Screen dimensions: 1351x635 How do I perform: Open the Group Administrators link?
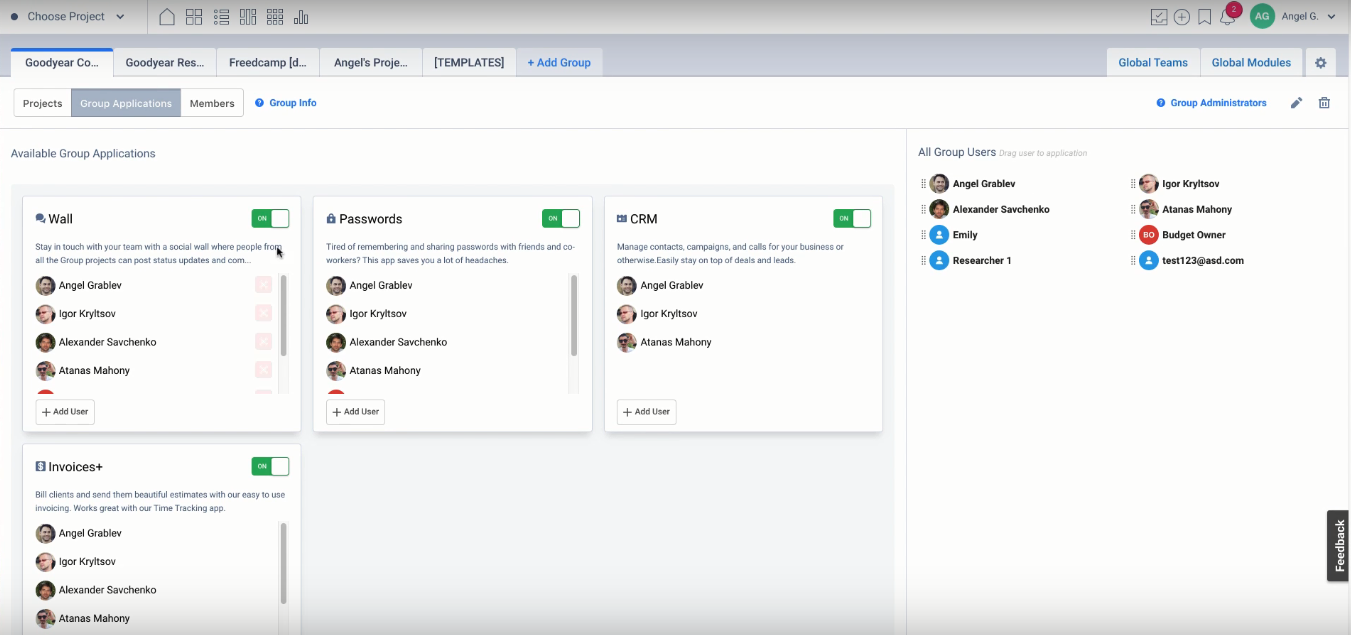(1211, 103)
